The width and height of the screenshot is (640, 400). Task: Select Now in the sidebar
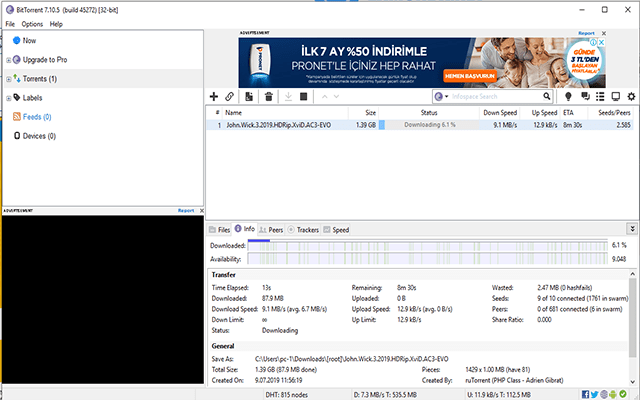point(29,40)
